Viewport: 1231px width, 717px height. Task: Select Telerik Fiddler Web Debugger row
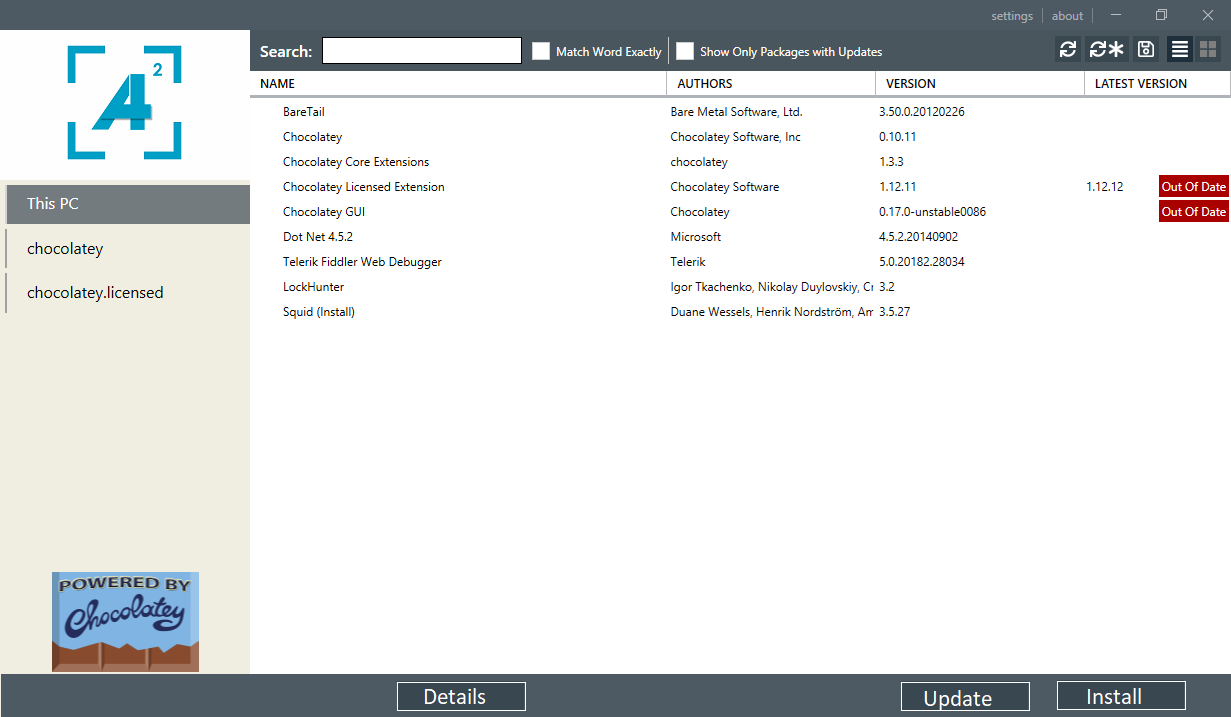(740, 262)
